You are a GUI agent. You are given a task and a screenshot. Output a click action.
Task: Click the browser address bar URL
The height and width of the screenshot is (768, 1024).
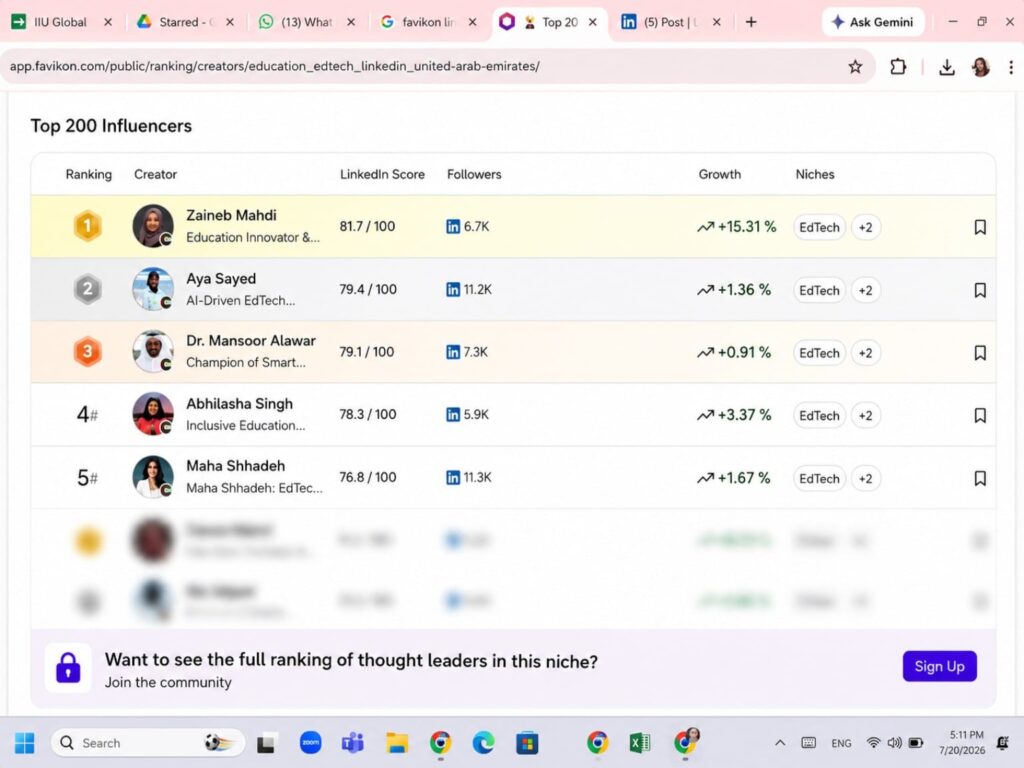[x=274, y=66]
